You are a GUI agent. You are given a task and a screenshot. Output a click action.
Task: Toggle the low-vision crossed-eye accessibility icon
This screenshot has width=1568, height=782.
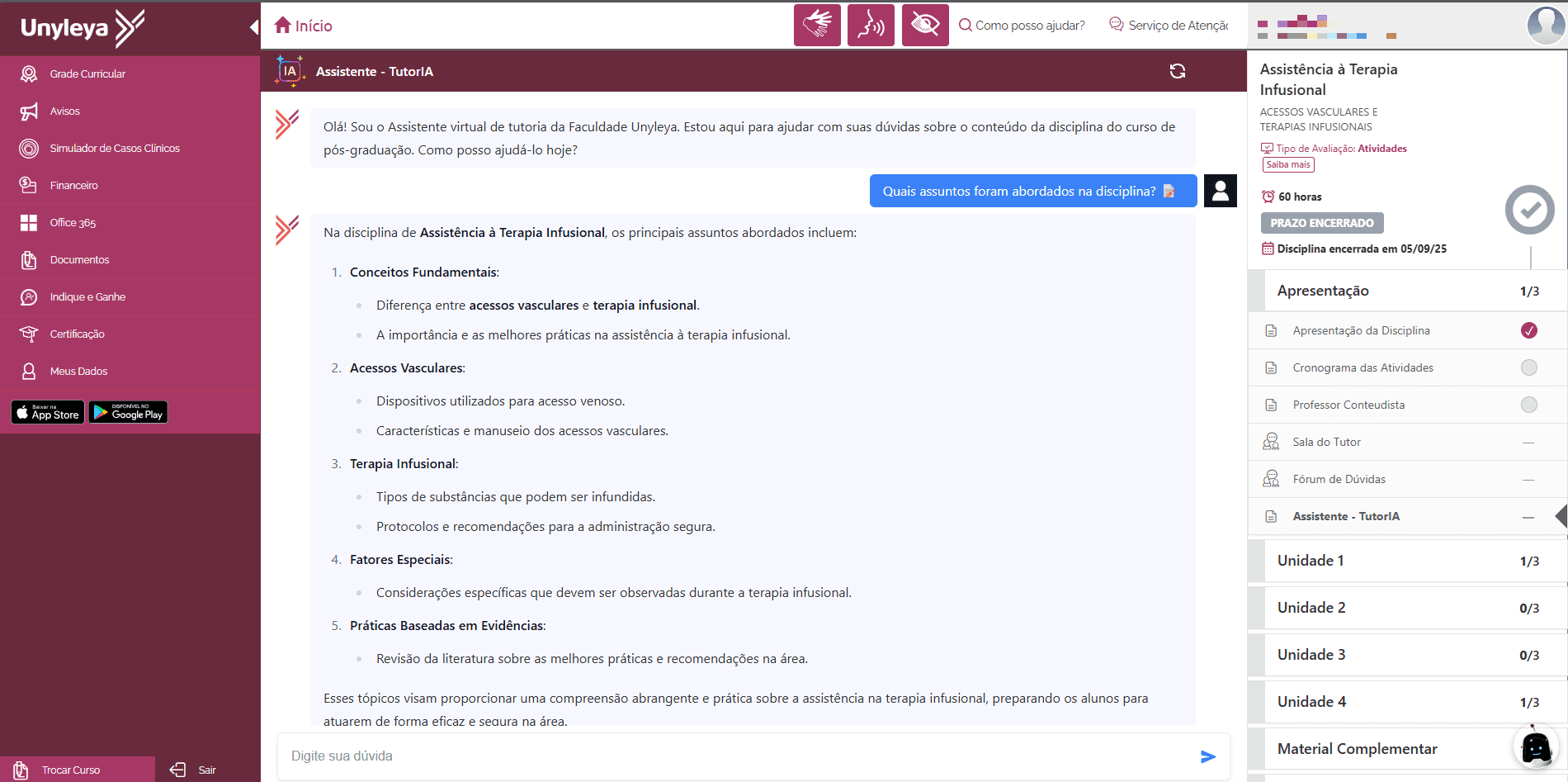click(925, 25)
